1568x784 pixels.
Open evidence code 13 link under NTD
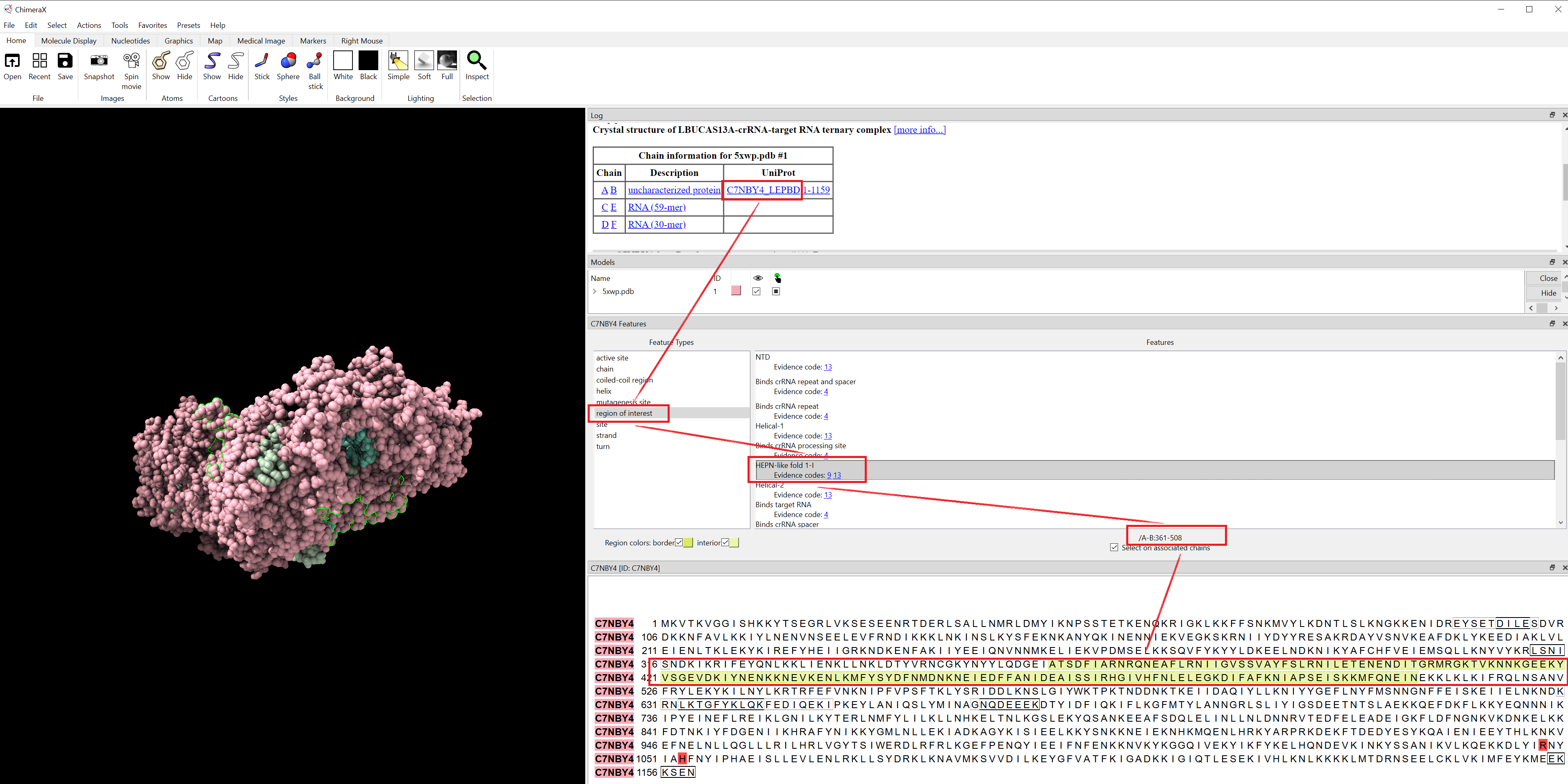click(828, 367)
